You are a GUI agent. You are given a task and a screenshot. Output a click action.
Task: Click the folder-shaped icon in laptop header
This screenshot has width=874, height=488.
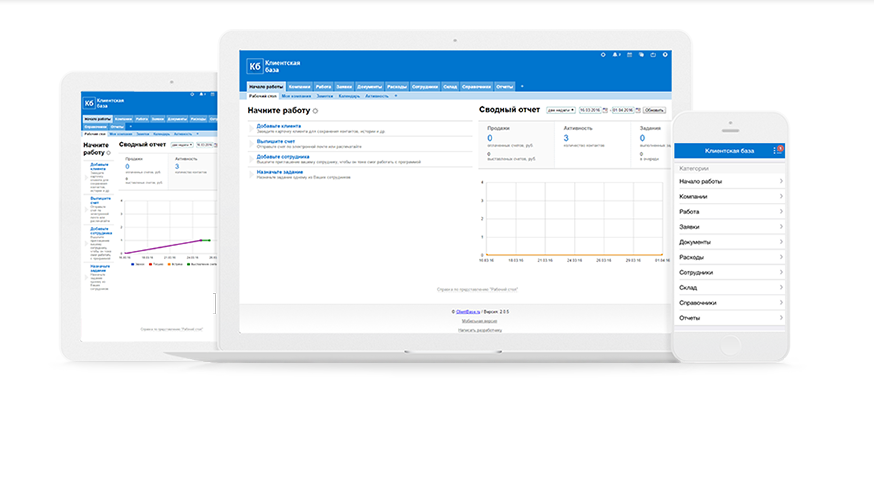click(x=653, y=55)
